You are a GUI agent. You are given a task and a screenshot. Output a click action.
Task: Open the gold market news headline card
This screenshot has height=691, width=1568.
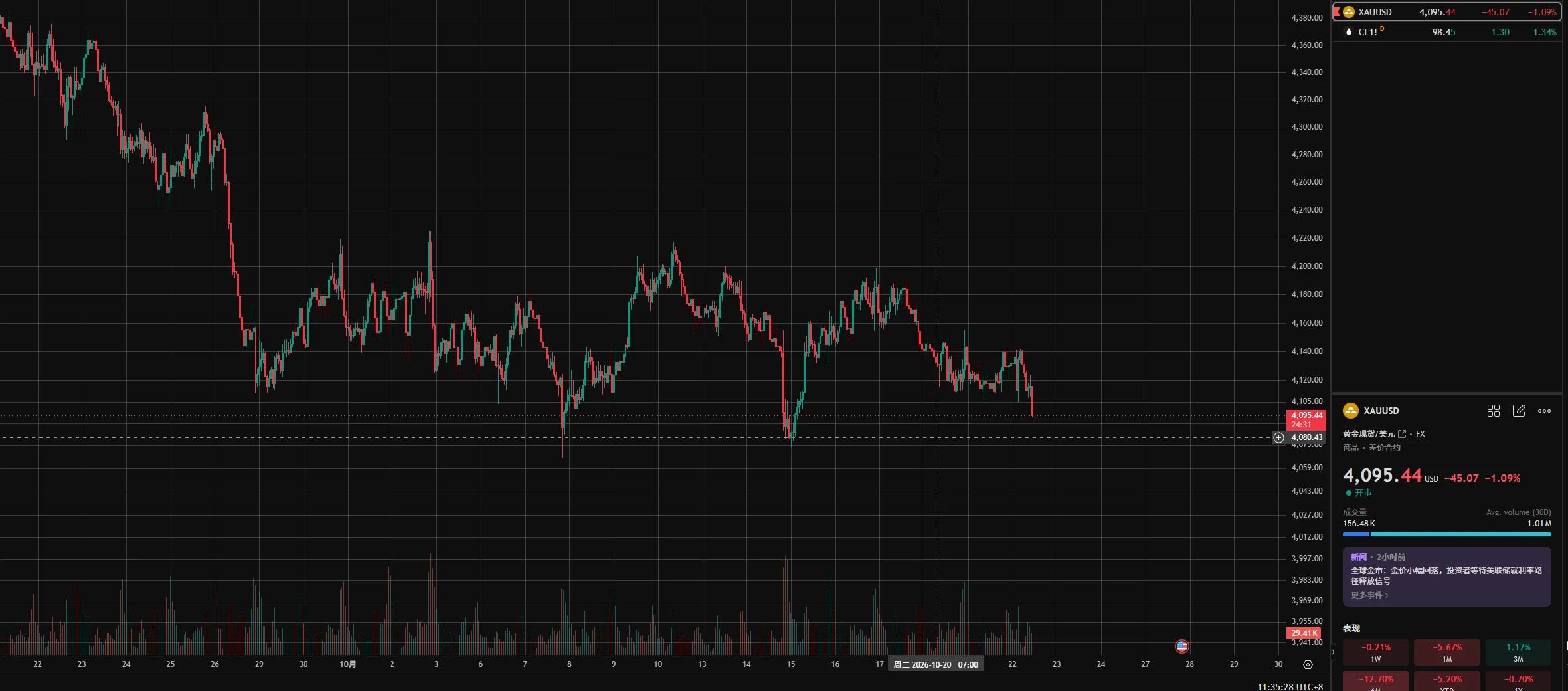click(1446, 576)
